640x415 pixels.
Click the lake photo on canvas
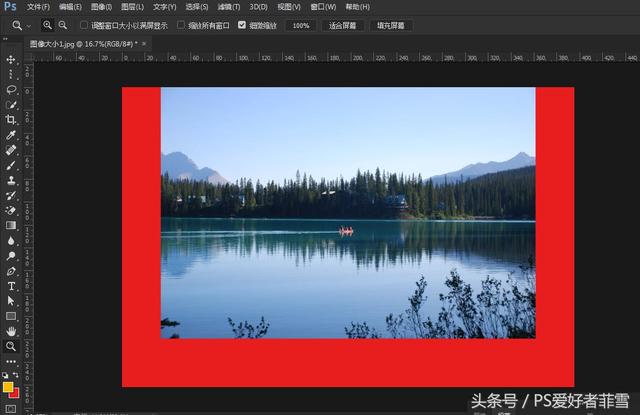[x=348, y=213]
